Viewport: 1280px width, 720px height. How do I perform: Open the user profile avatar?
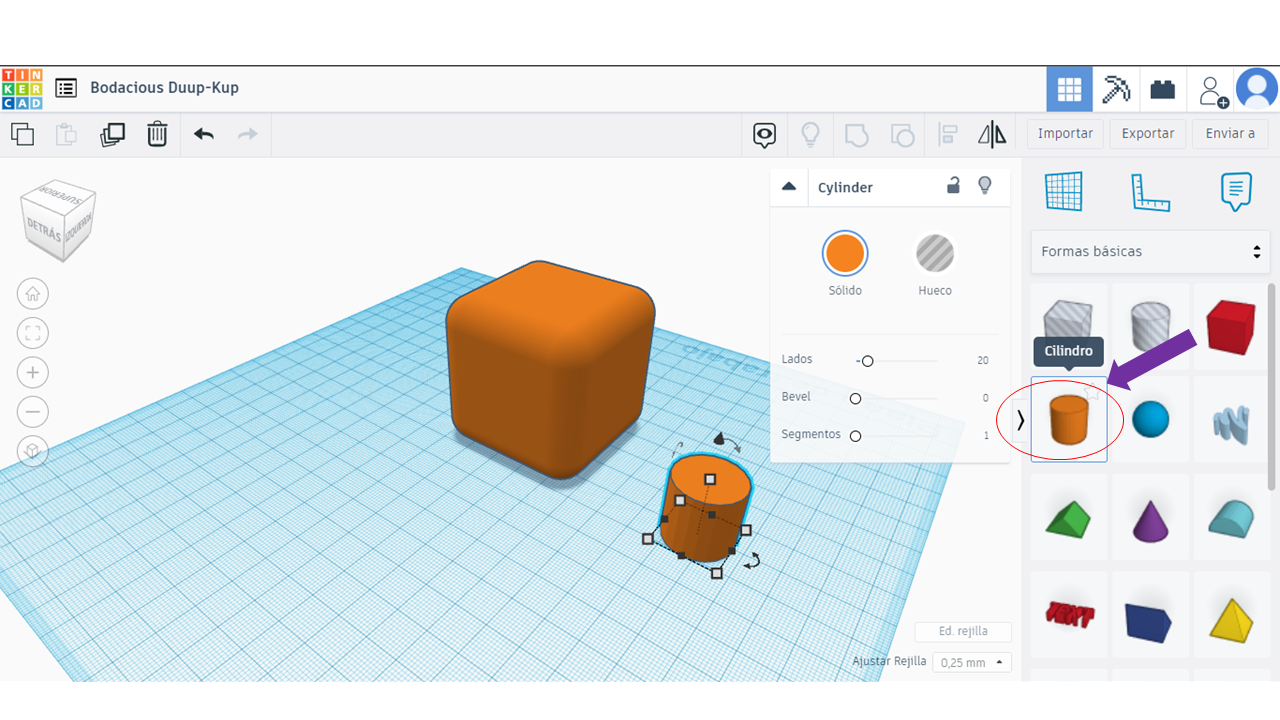[1257, 89]
